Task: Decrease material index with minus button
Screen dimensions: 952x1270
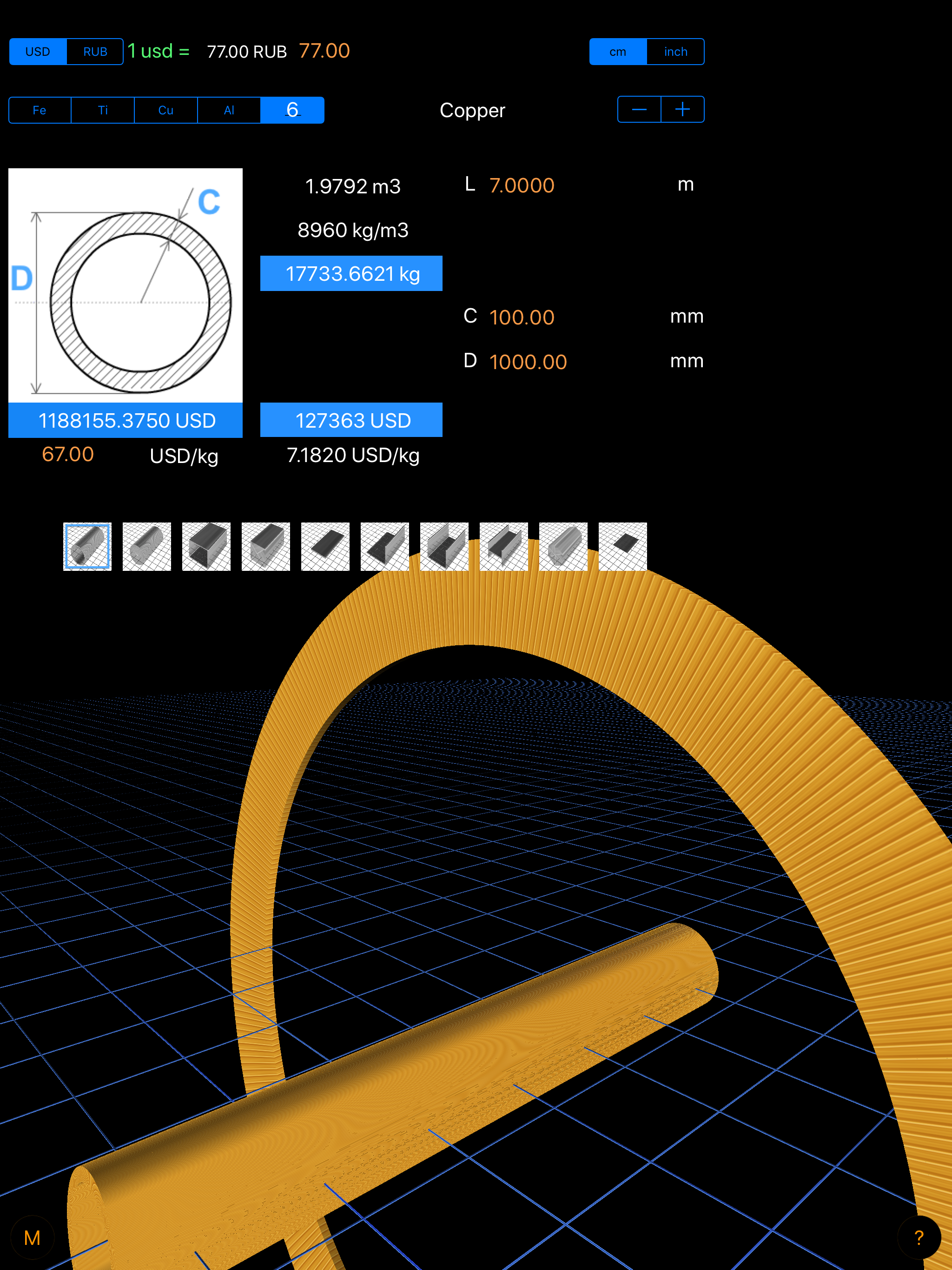Action: 639,109
